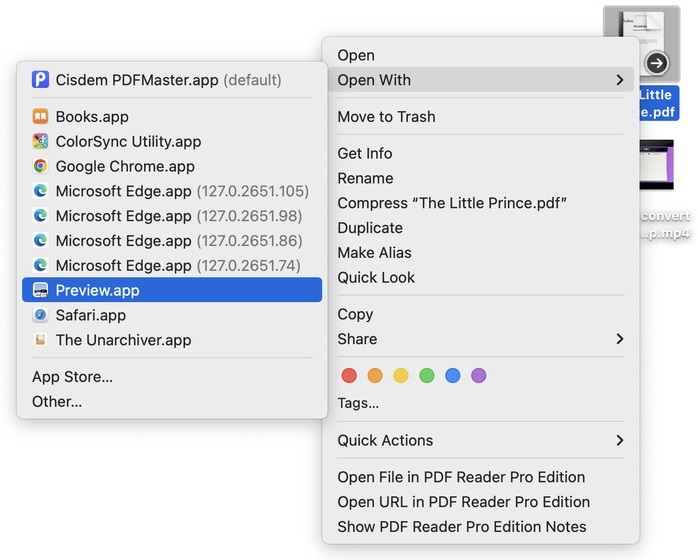This screenshot has width=698, height=560.
Task: Choose Open URL in PDF Reader Pro Edition
Action: coord(481,502)
